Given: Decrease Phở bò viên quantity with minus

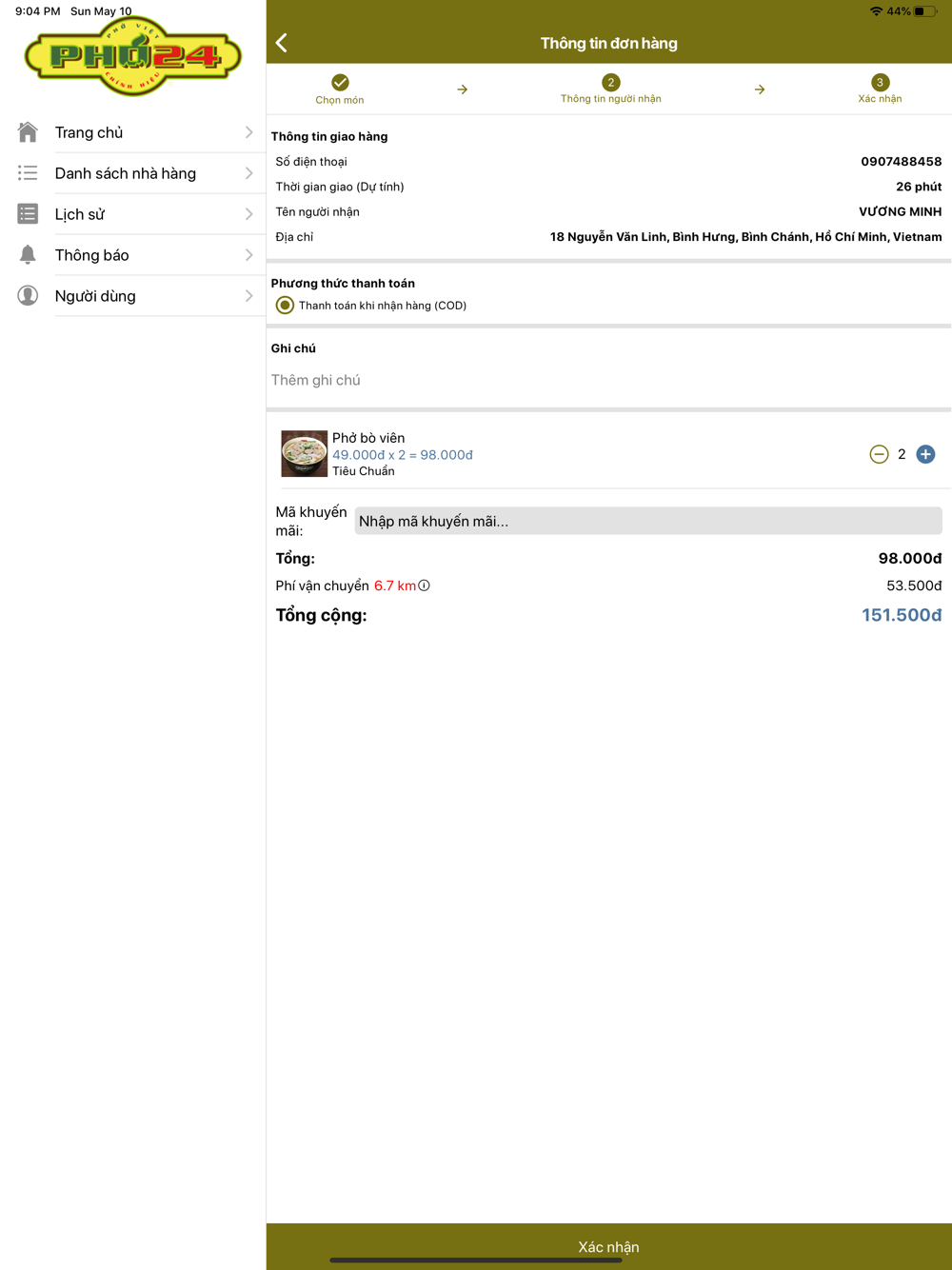Looking at the screenshot, I should (879, 454).
